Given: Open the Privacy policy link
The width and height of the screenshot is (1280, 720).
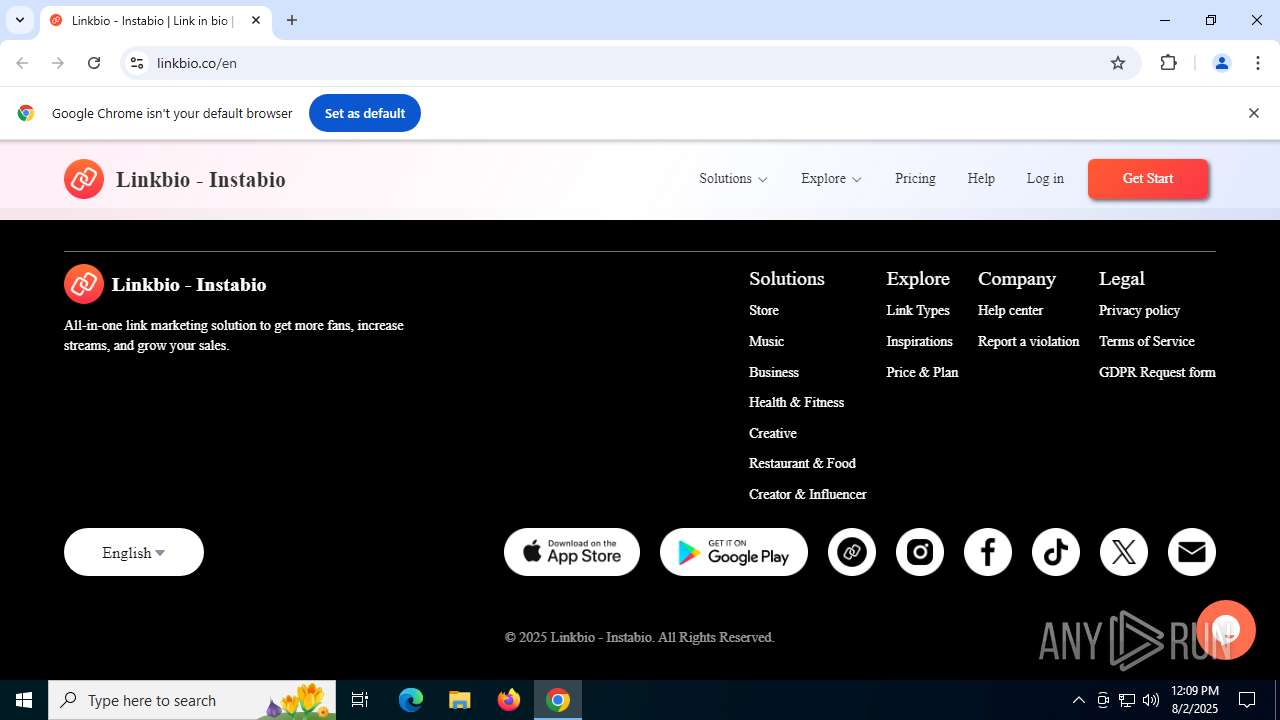Looking at the screenshot, I should point(1139,311).
